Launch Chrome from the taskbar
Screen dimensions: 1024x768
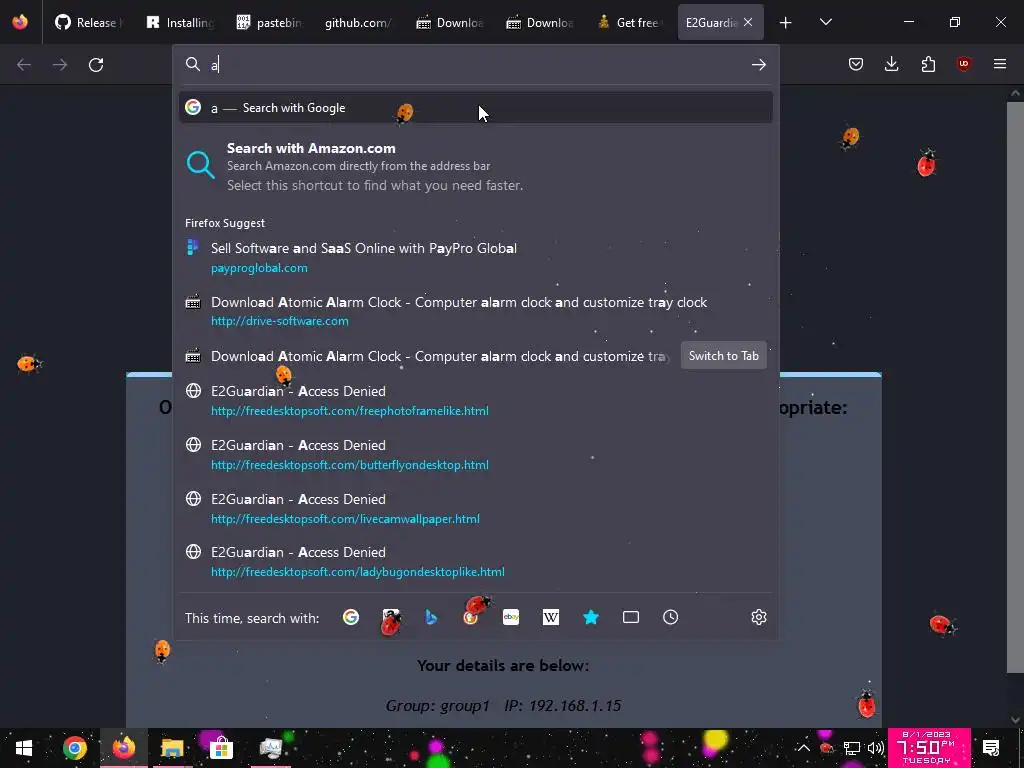pyautogui.click(x=74, y=748)
